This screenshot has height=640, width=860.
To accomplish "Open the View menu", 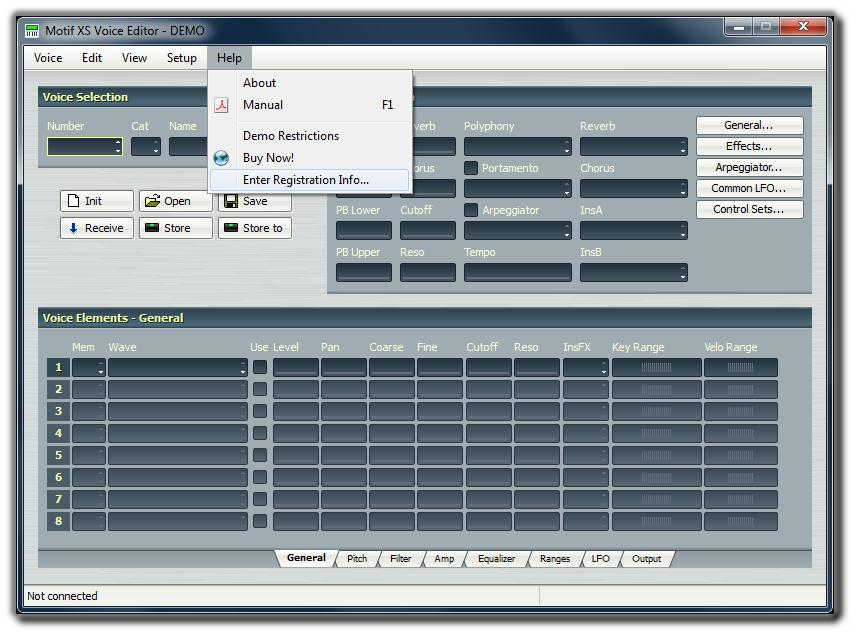I will 134,58.
